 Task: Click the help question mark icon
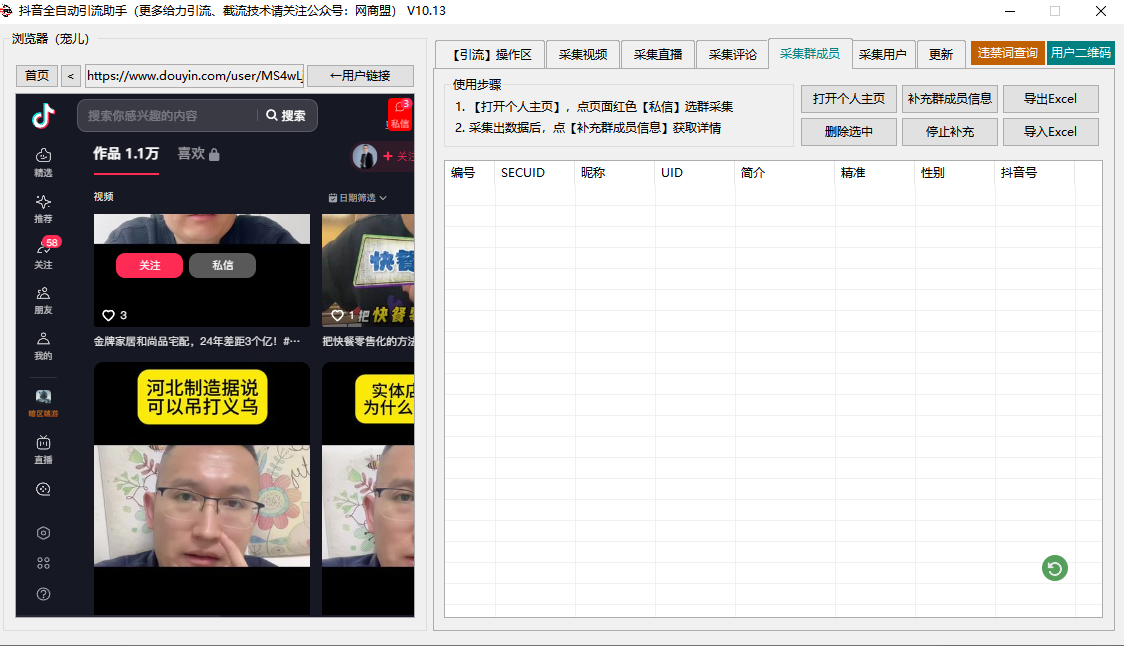point(43,594)
